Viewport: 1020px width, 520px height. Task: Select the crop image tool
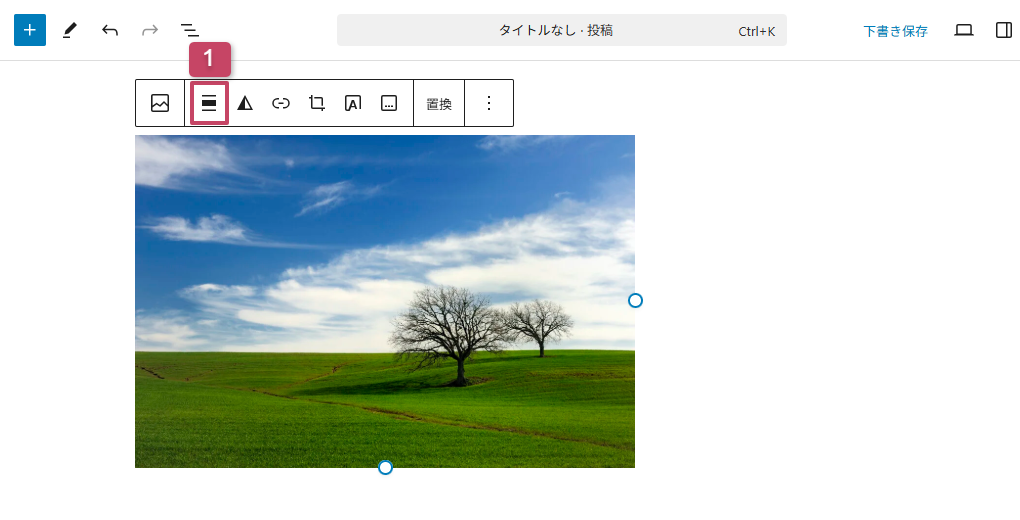click(x=317, y=103)
